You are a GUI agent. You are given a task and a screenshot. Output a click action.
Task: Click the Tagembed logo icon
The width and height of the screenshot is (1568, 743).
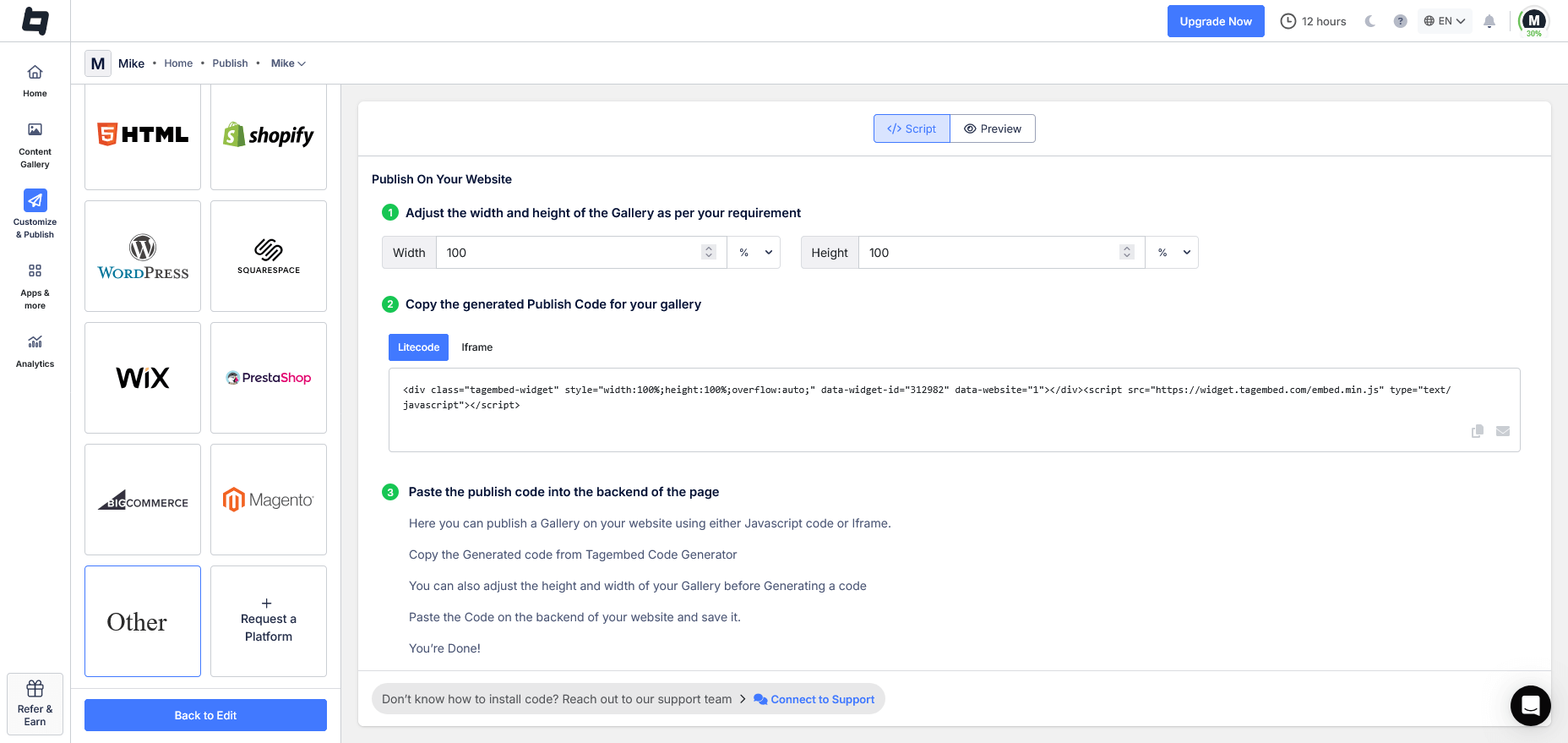[x=35, y=21]
